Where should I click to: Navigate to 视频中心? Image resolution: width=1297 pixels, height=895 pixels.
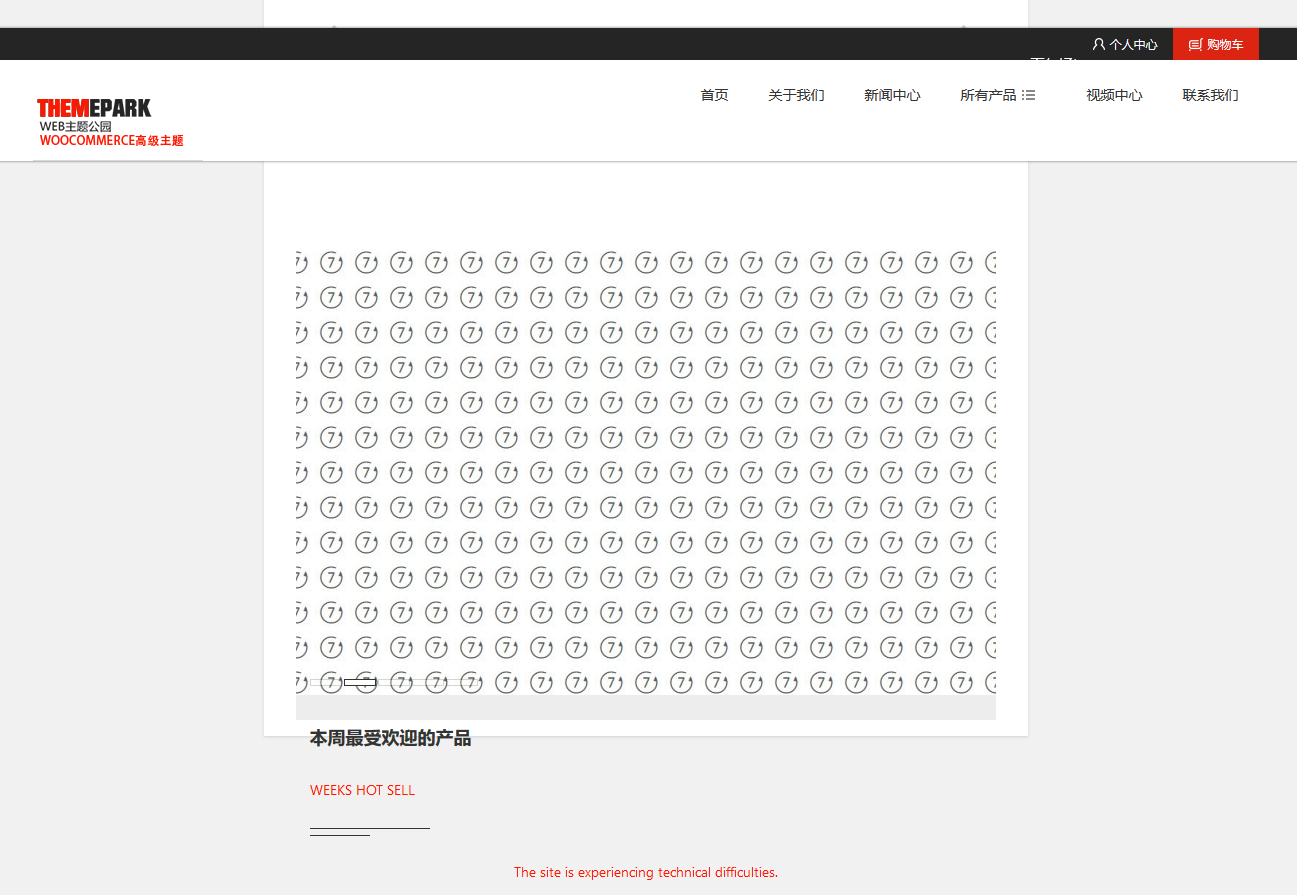(x=1114, y=95)
